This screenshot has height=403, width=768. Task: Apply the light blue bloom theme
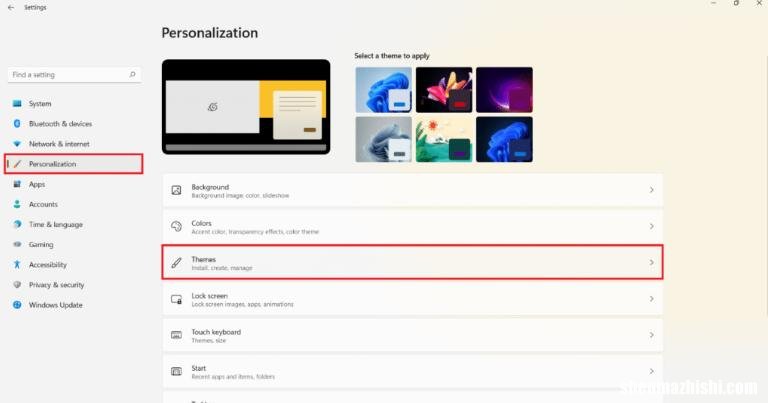pos(384,90)
